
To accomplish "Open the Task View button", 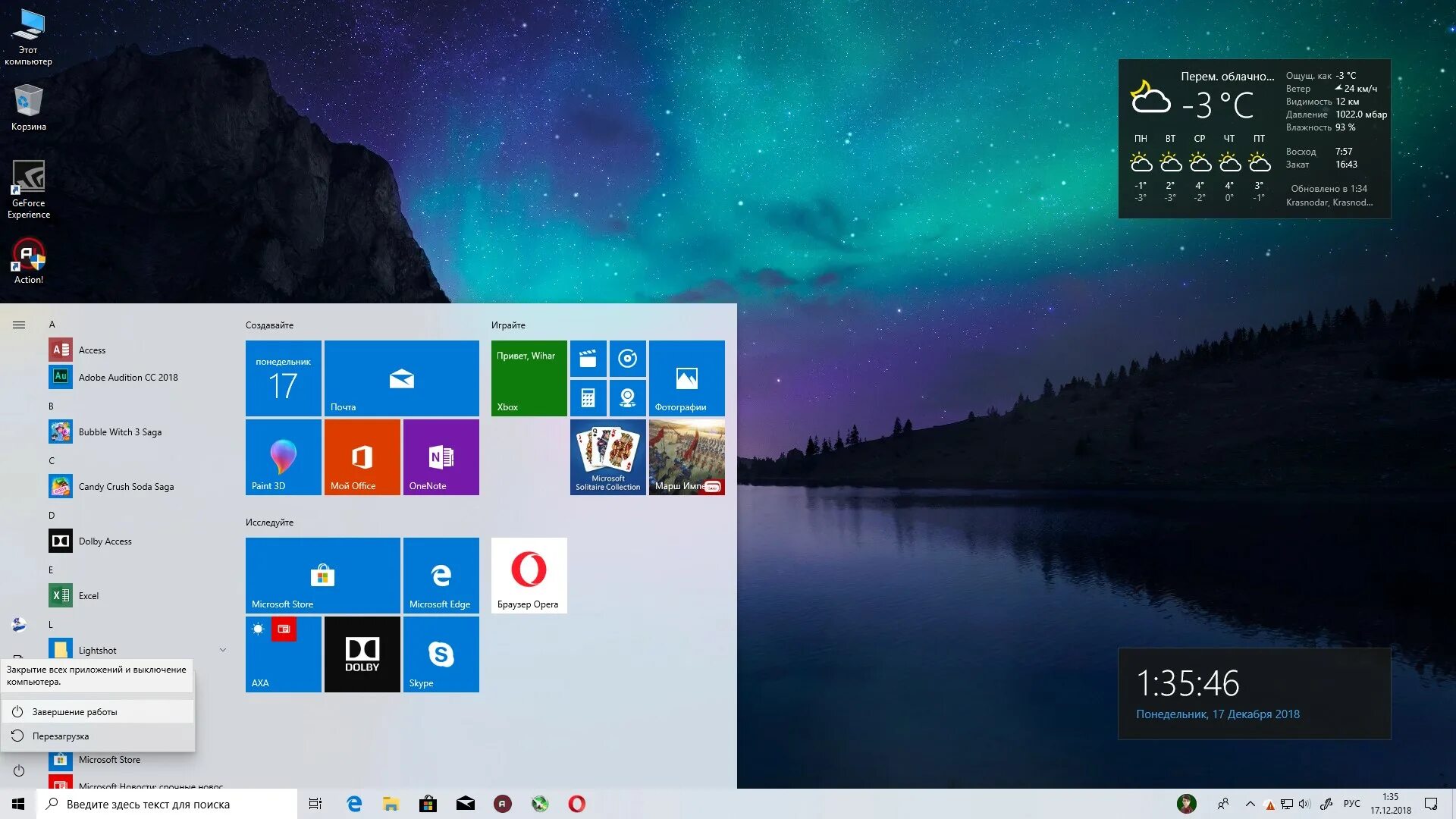I will point(315,804).
